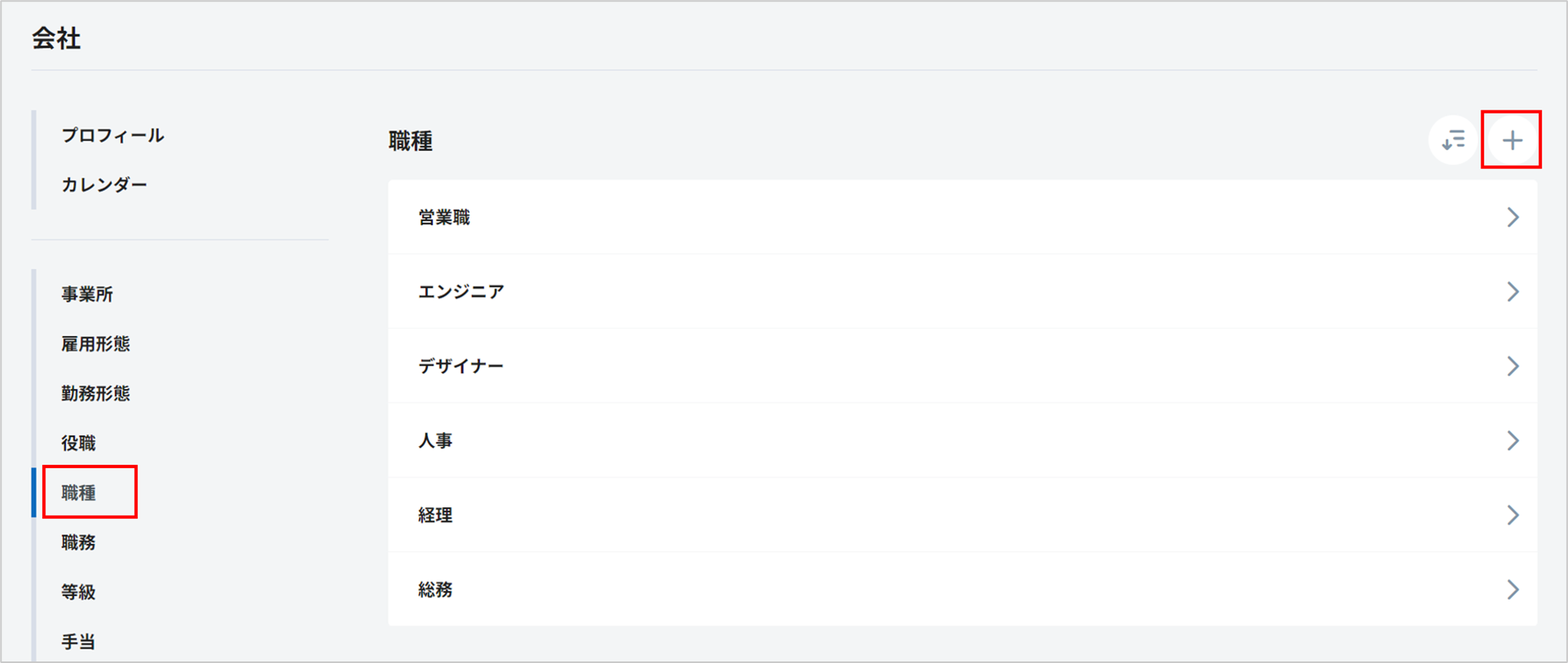This screenshot has height=663, width=1568.
Task: Click the plus icon to add job type
Action: (x=1512, y=140)
